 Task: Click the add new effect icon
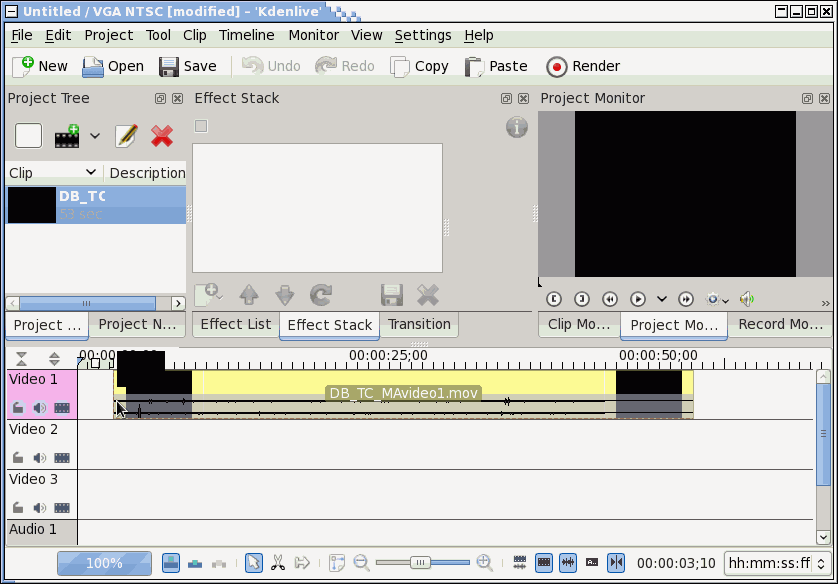pos(208,295)
